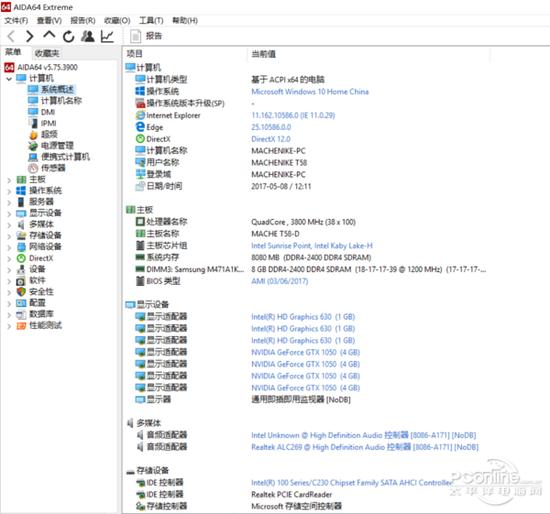Click the 项目 column header
550x514 pixels.
pos(134,54)
